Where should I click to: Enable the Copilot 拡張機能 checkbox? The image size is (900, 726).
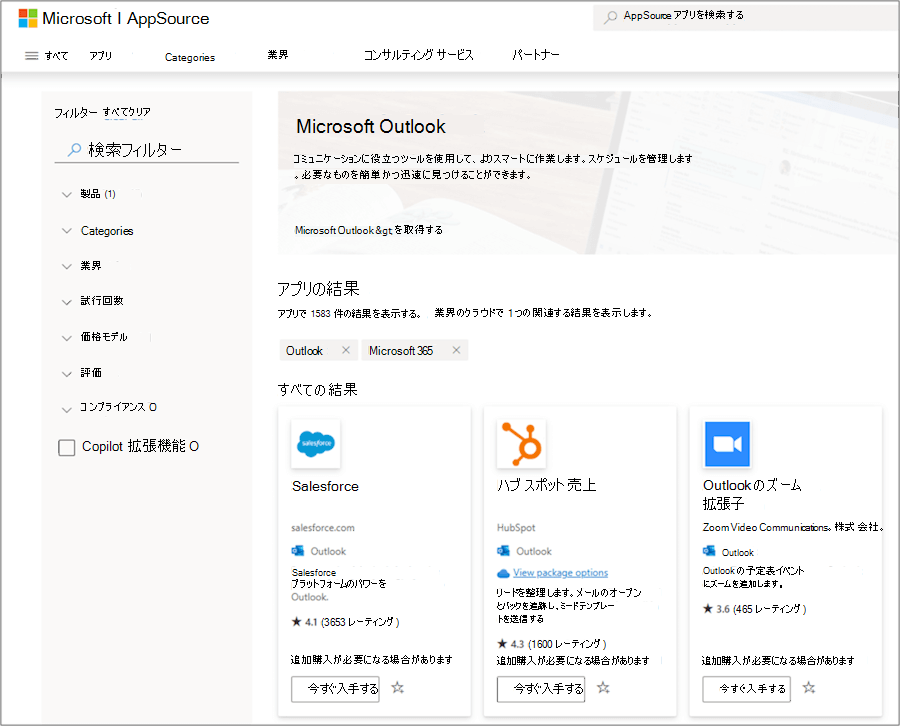tap(67, 448)
